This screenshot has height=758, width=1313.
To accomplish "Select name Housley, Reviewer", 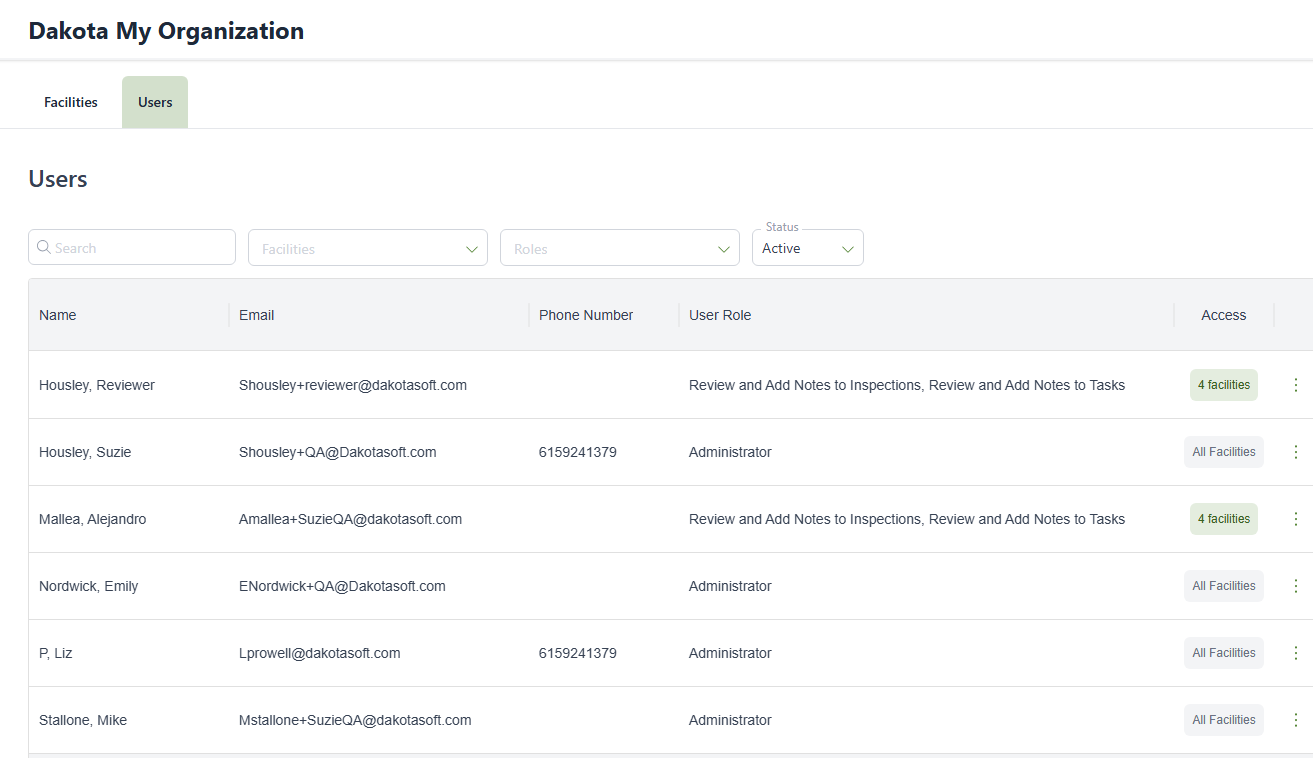I will pos(97,385).
